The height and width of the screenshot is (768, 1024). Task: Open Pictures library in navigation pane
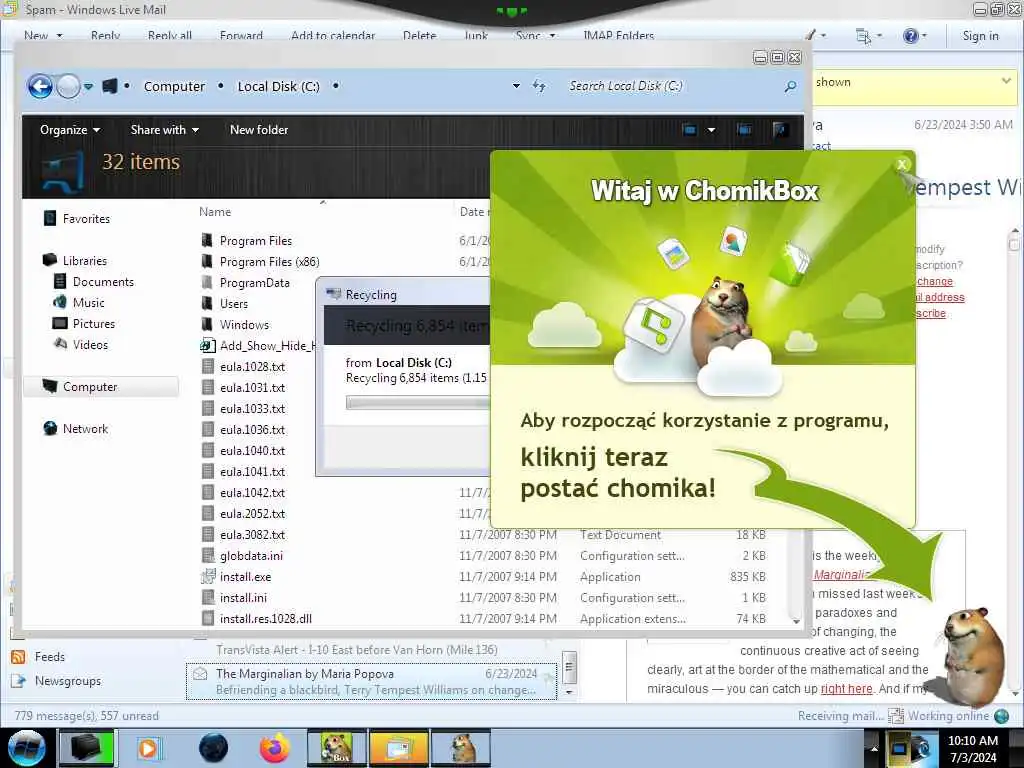(94, 323)
